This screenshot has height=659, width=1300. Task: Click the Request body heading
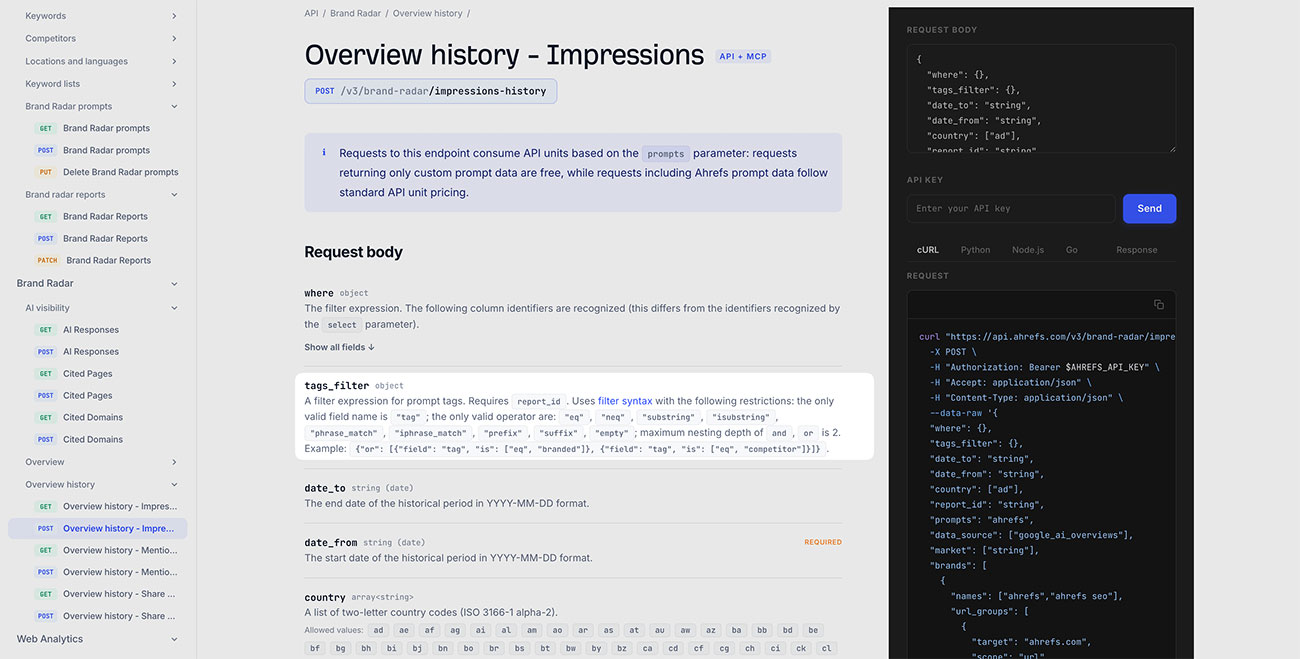click(x=354, y=252)
